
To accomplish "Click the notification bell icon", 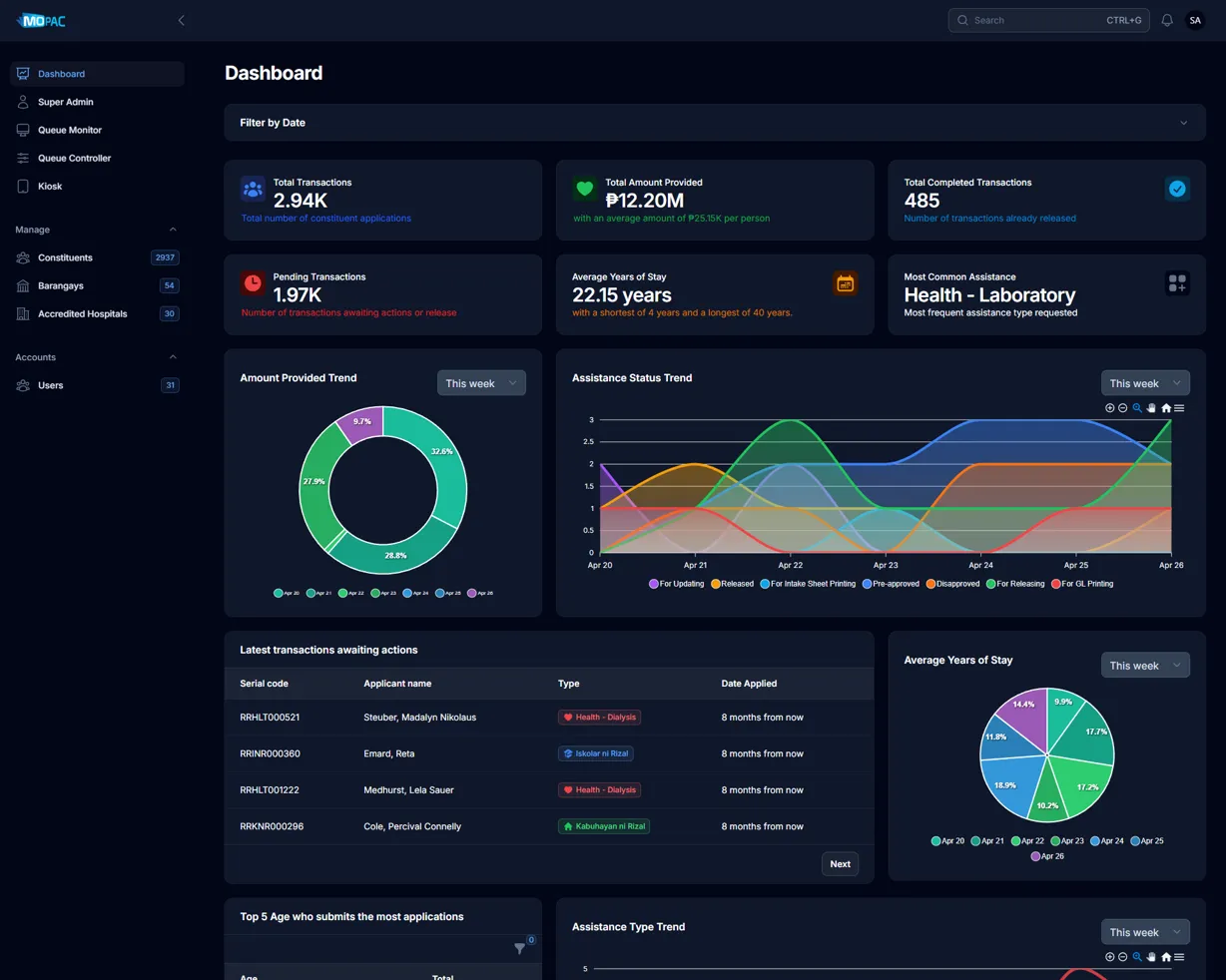I will (1167, 20).
